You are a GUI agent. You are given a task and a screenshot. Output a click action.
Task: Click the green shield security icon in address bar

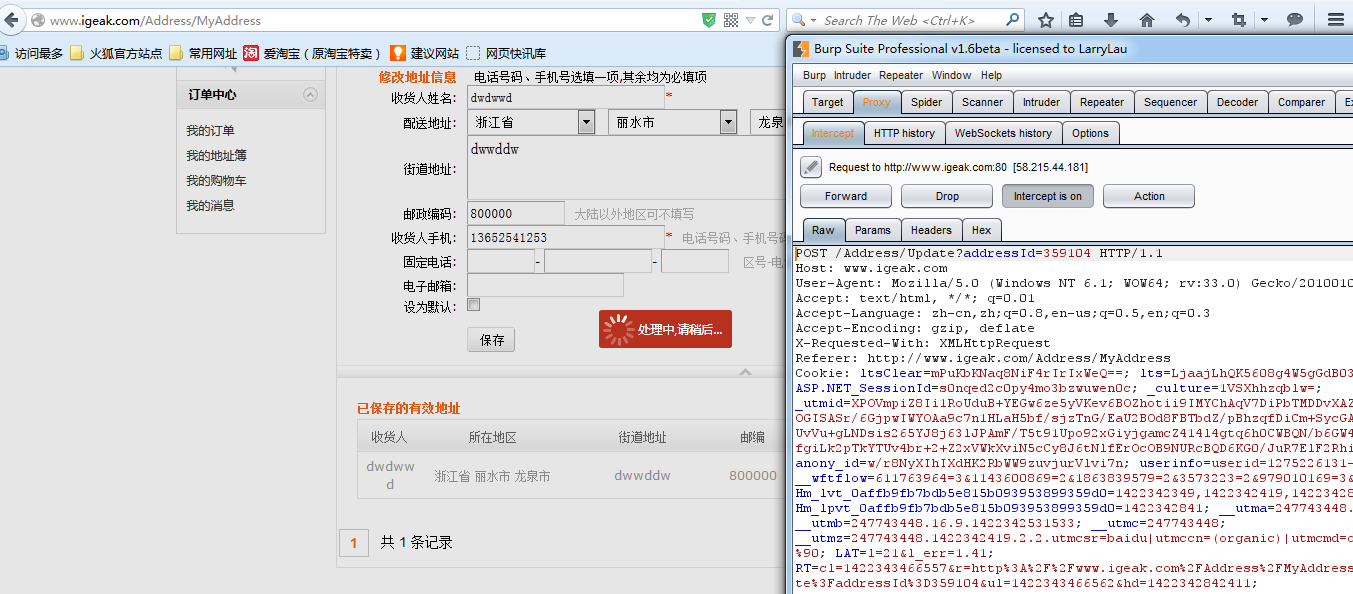(x=709, y=20)
